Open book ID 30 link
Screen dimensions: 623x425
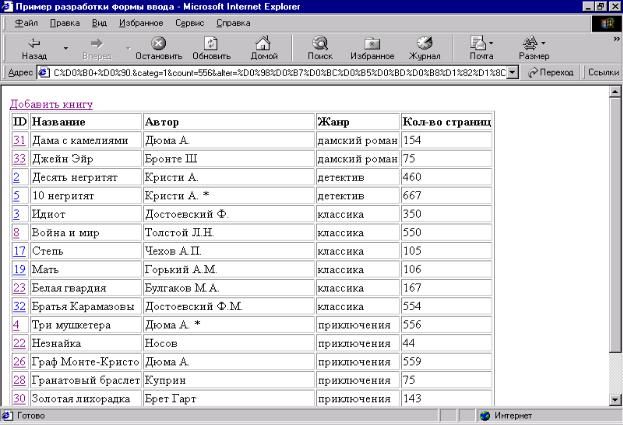tap(19, 399)
